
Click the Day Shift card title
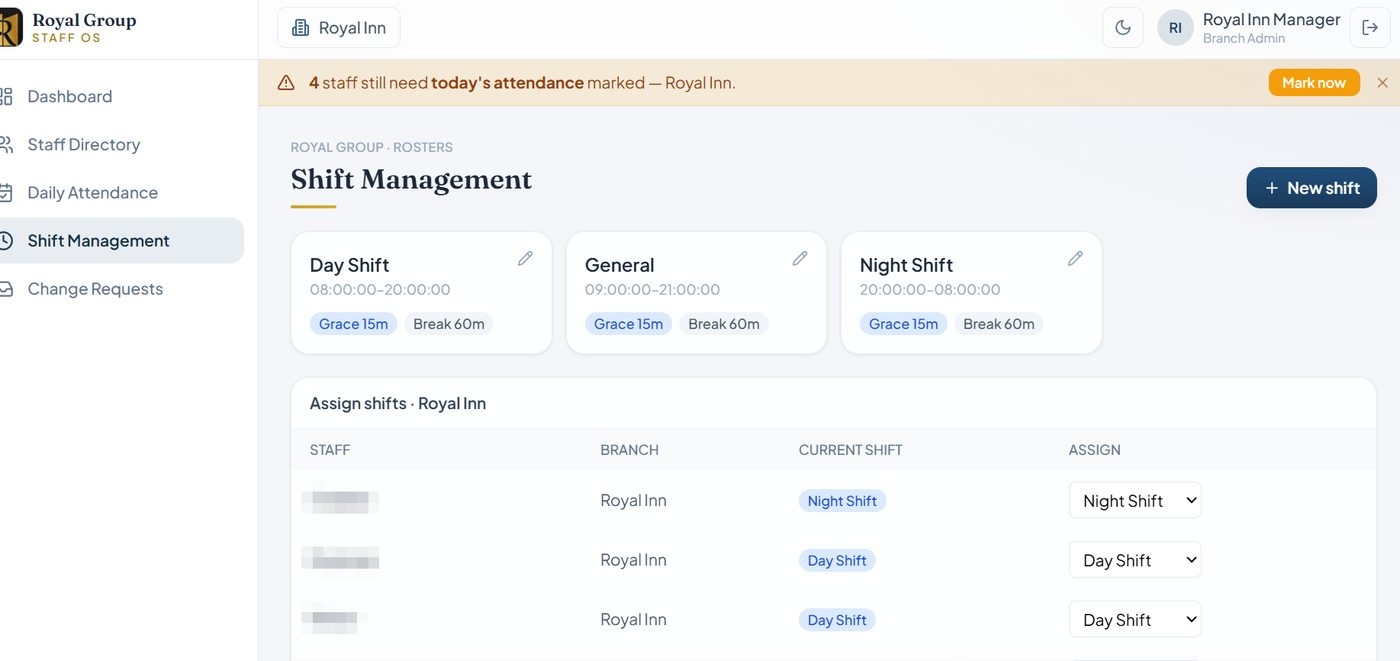[x=349, y=265]
